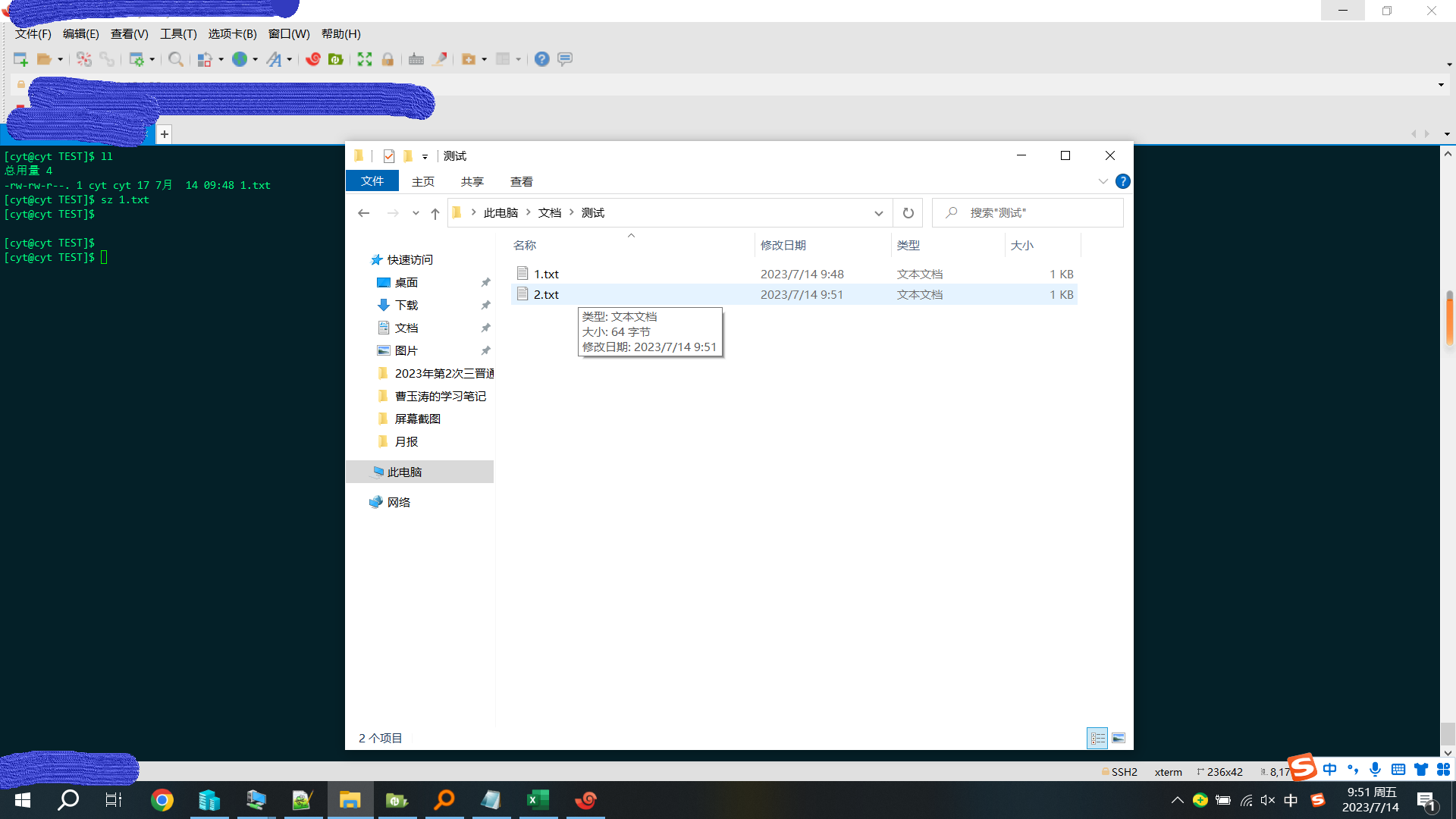Viewport: 1456px width, 819px height.
Task: Select the 2.txt file row
Action: pos(794,294)
